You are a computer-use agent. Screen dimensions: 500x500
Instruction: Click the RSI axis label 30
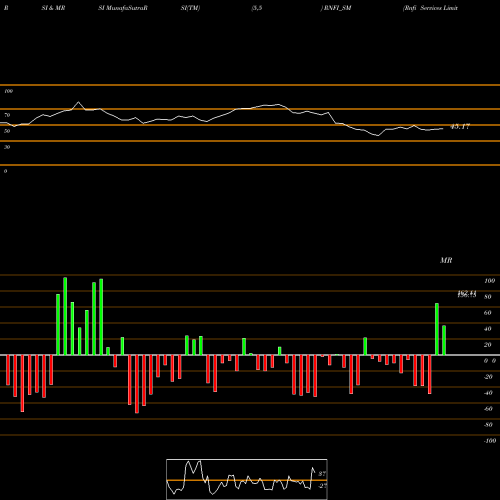coord(7,147)
